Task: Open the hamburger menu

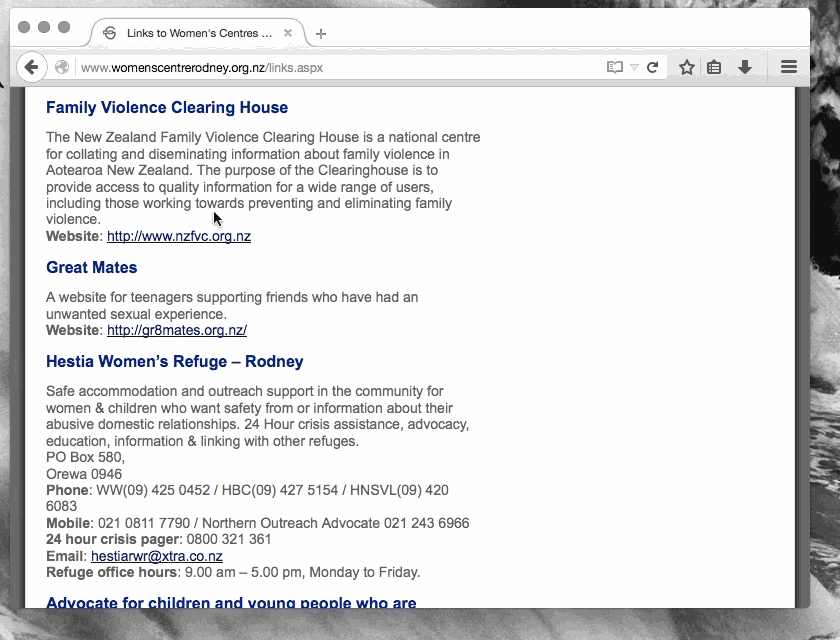Action: pos(789,67)
